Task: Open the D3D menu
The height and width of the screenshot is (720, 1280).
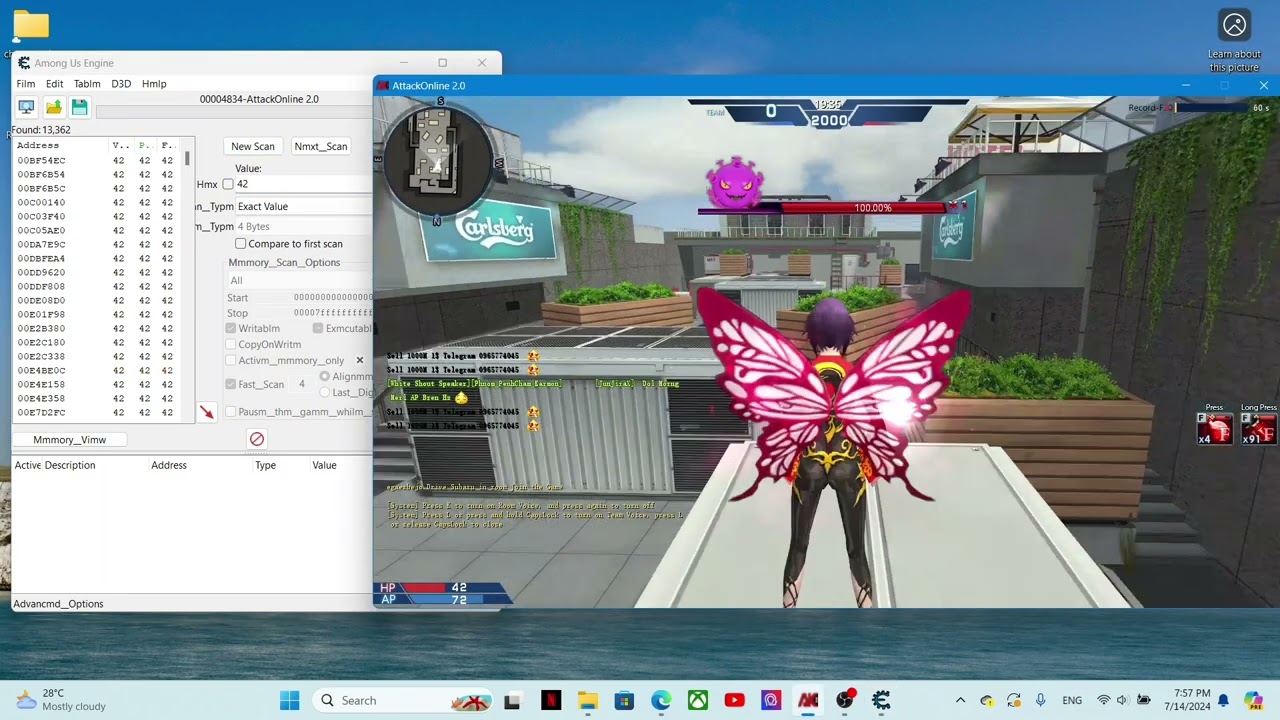Action: click(x=121, y=84)
